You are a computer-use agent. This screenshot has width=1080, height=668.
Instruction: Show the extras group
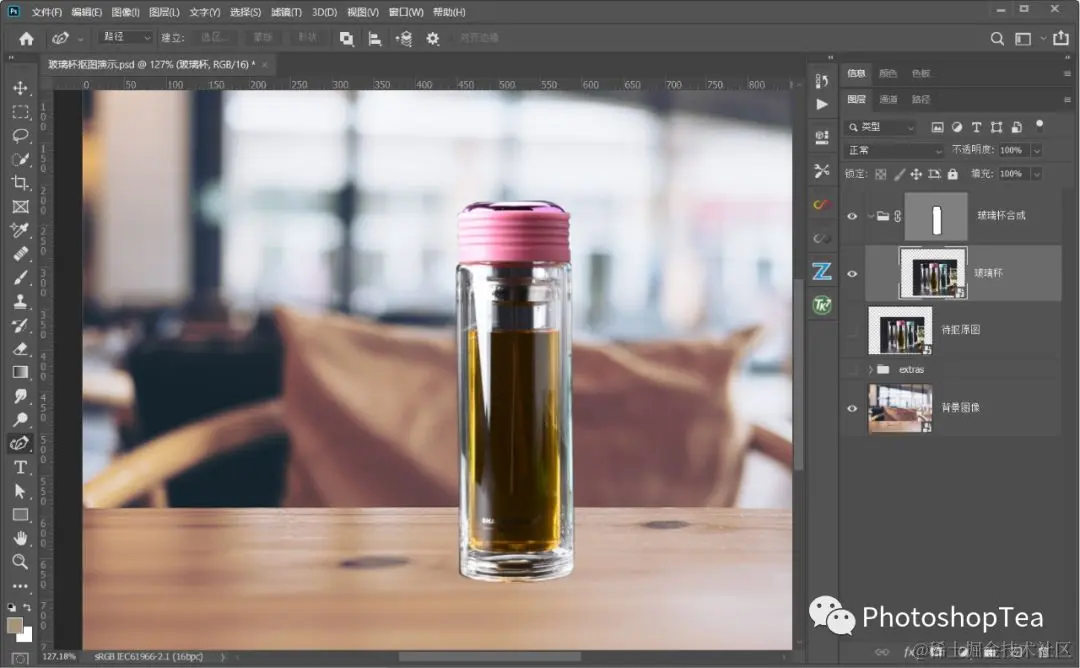pyautogui.click(x=852, y=370)
